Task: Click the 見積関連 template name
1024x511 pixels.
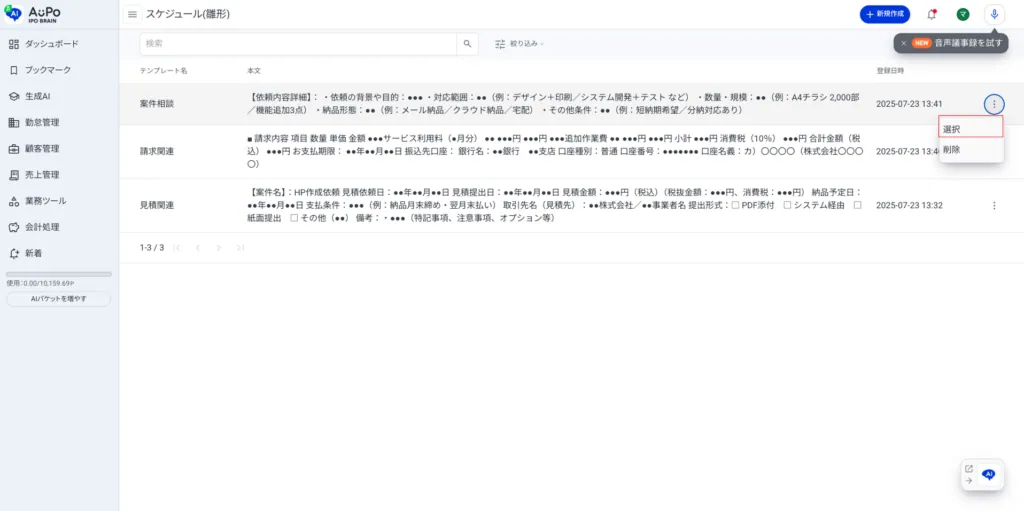Action: pos(157,205)
